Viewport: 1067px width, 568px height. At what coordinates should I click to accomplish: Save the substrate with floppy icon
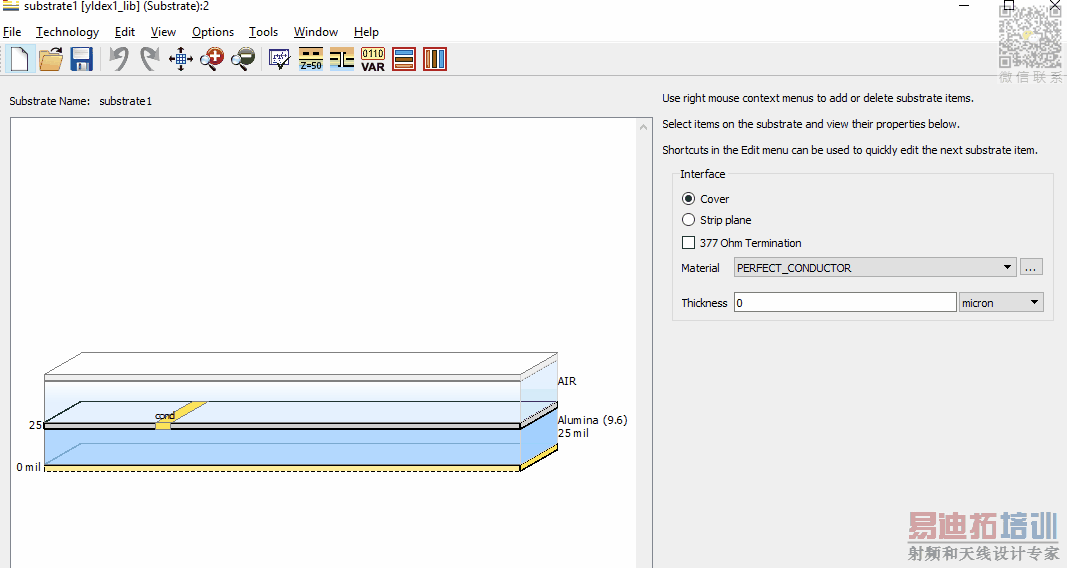coord(82,59)
